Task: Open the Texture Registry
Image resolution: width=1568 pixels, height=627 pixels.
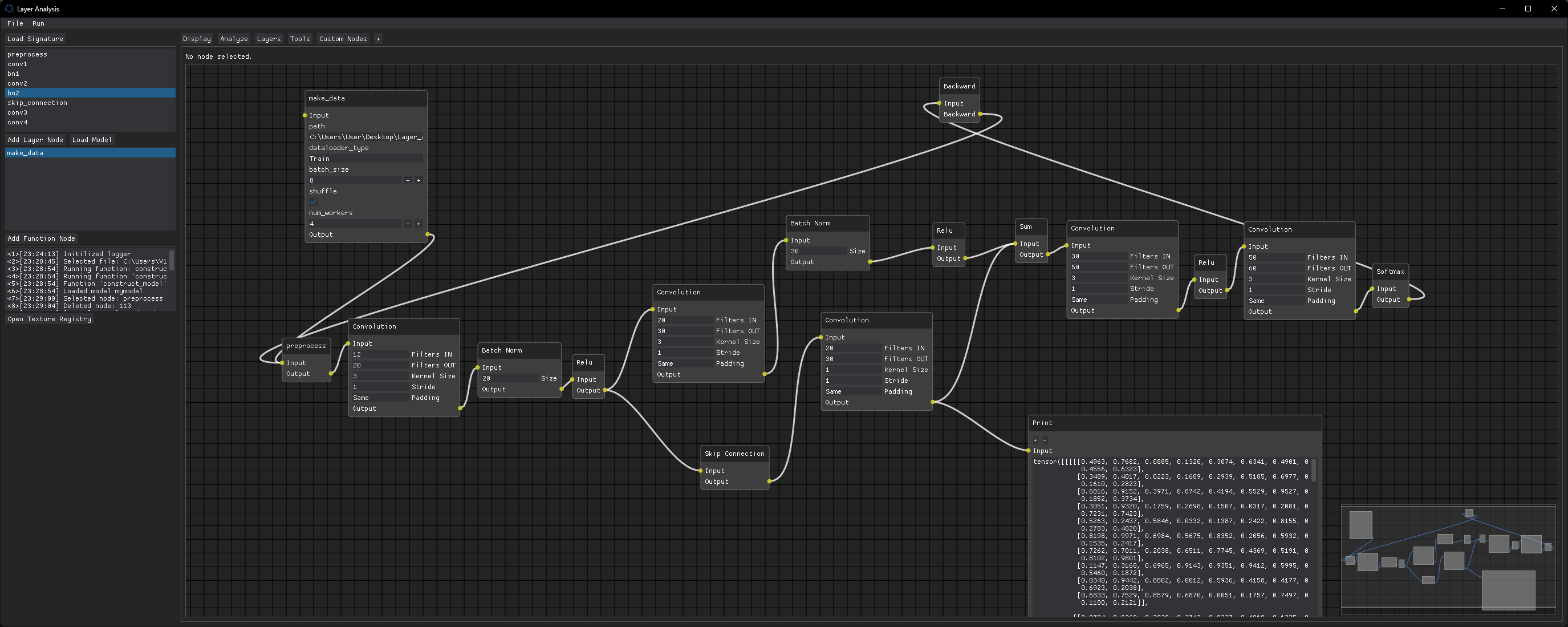Action: click(x=49, y=319)
